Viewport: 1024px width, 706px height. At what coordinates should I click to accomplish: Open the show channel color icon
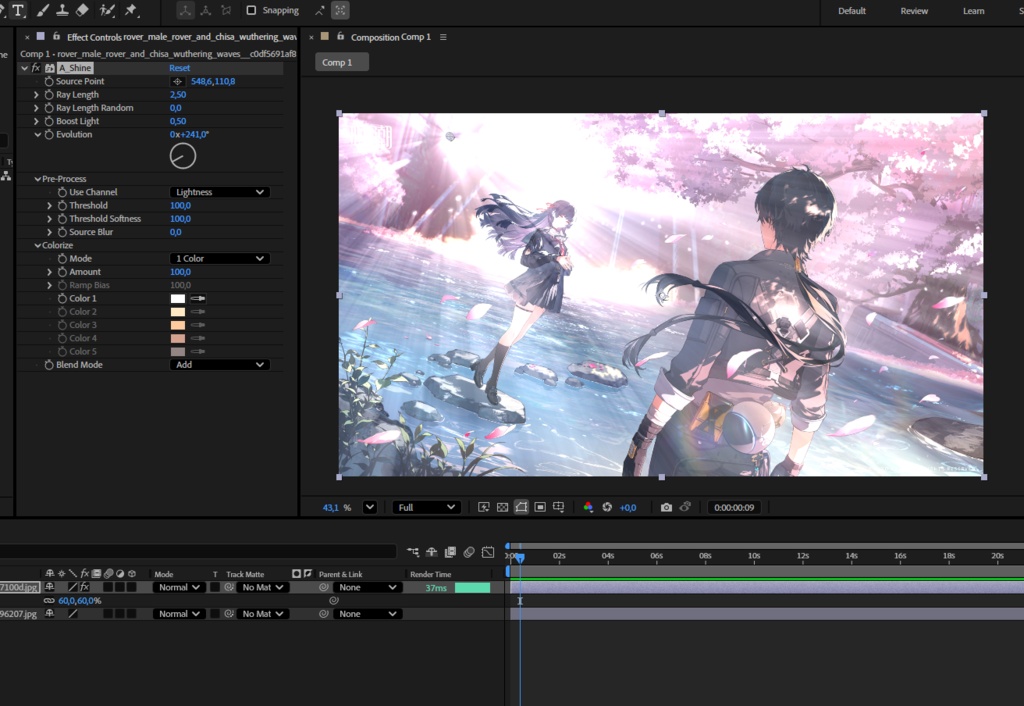tap(588, 507)
